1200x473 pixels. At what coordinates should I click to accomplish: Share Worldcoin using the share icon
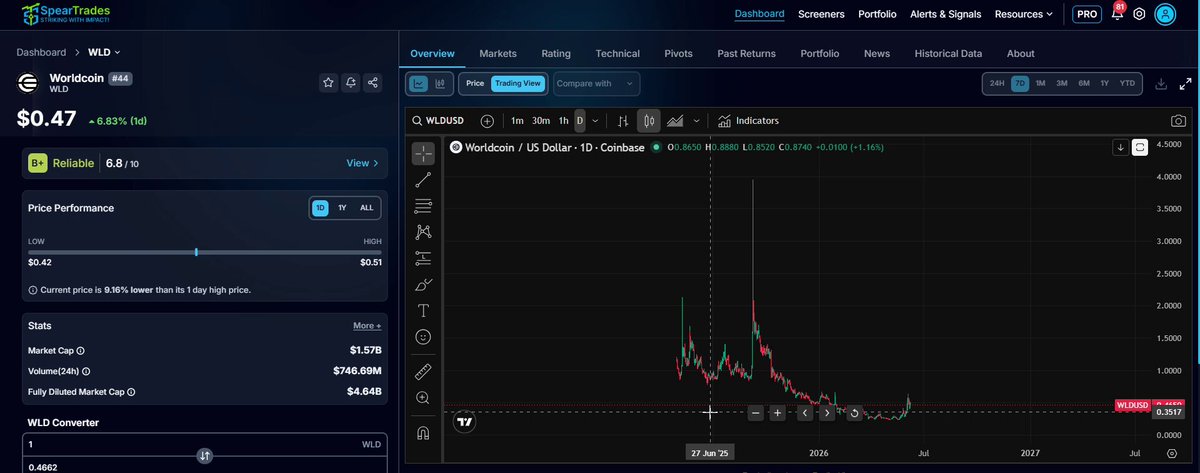(x=373, y=83)
